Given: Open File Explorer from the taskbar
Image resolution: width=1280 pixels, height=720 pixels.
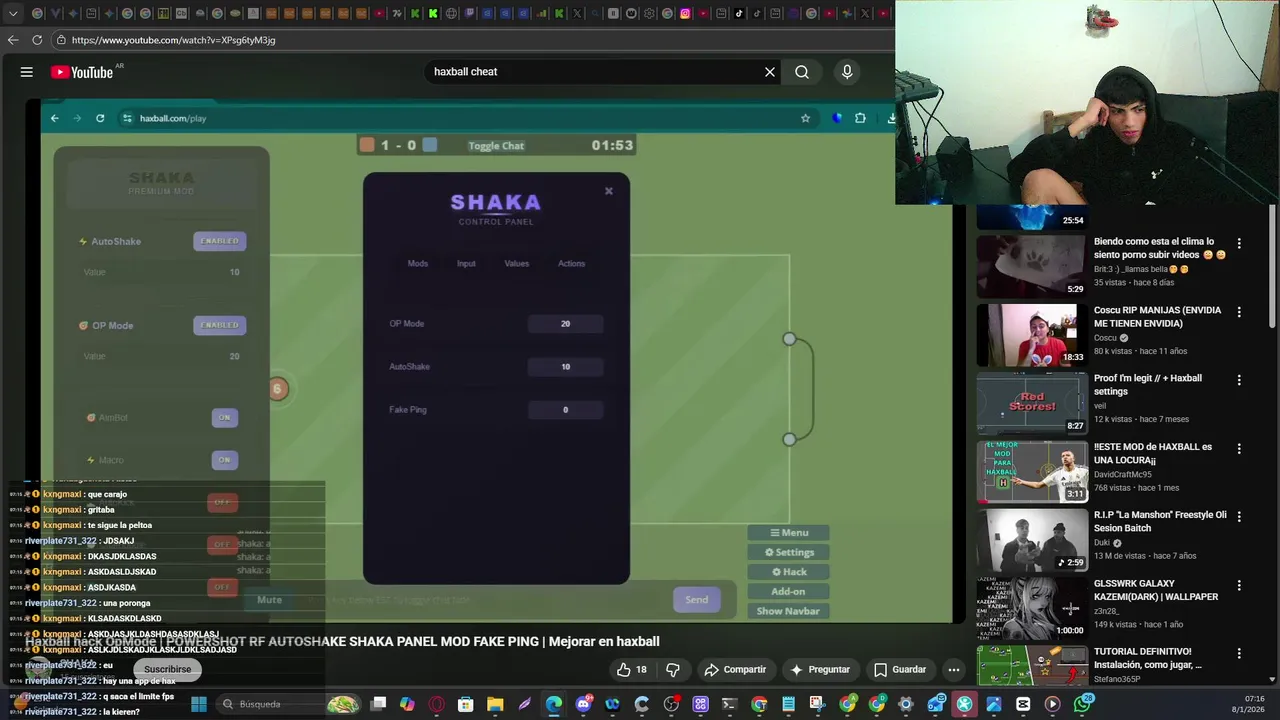Looking at the screenshot, I should pos(495,704).
